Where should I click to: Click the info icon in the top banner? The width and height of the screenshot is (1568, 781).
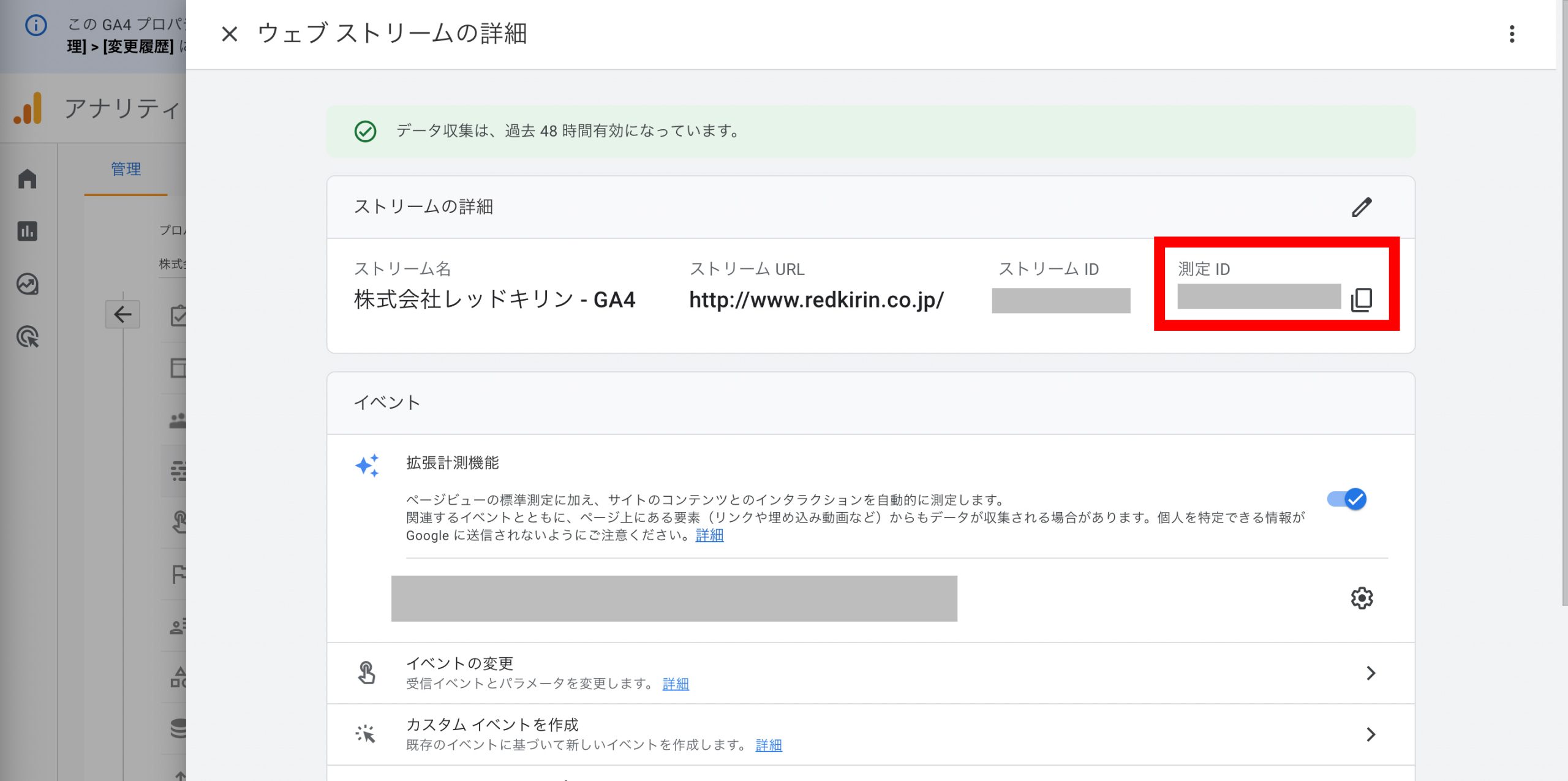pos(36,25)
